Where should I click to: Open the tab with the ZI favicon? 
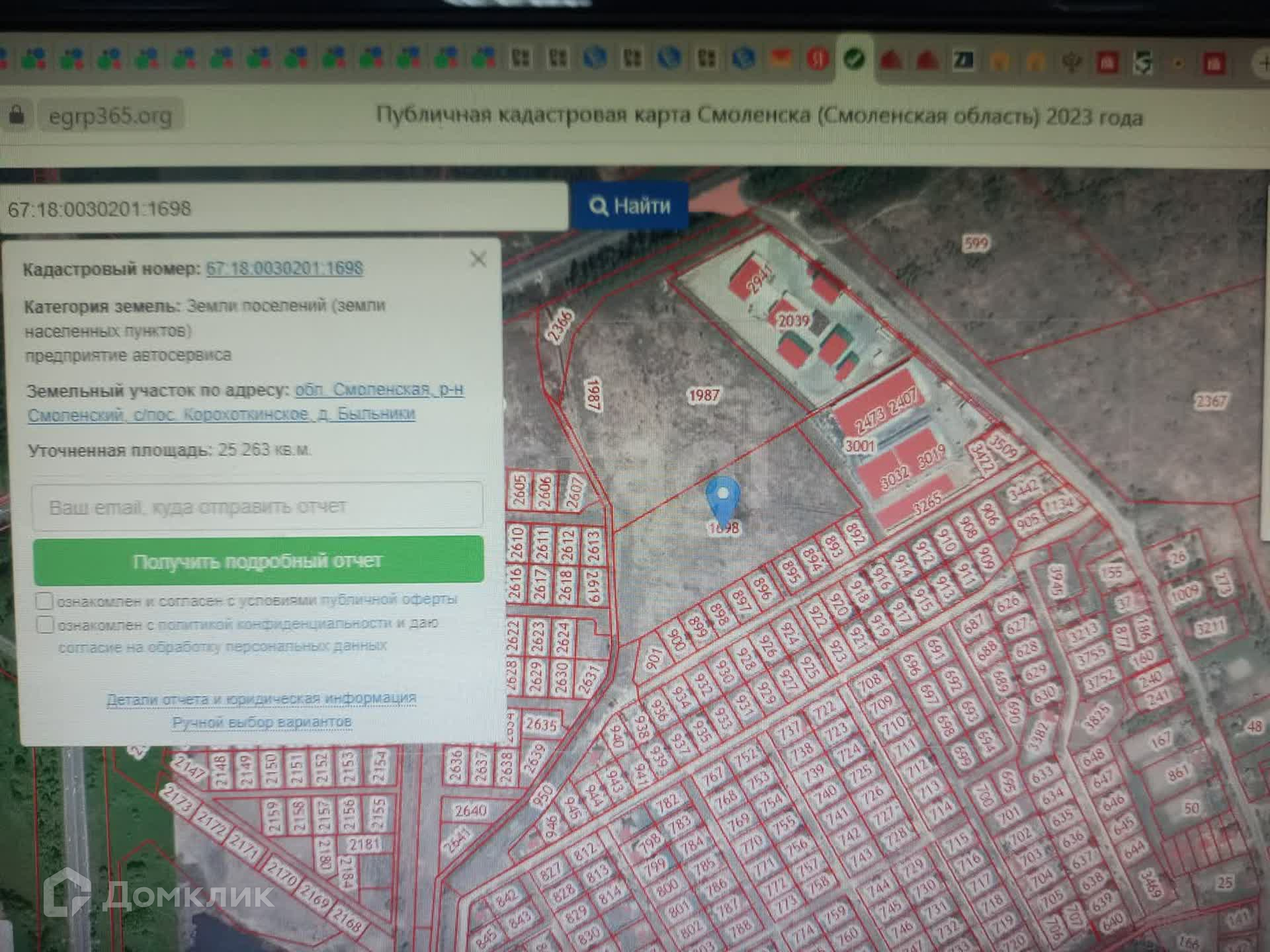pyautogui.click(x=962, y=61)
